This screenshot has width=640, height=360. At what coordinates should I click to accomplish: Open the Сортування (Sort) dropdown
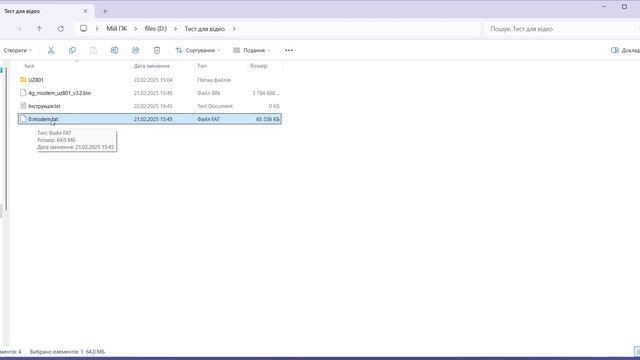click(x=198, y=50)
